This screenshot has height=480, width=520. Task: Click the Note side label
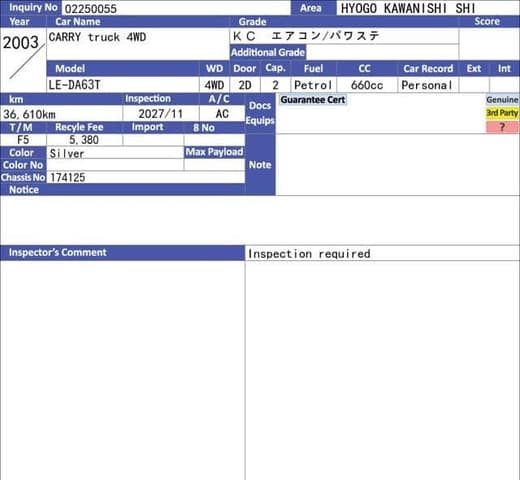pos(260,165)
